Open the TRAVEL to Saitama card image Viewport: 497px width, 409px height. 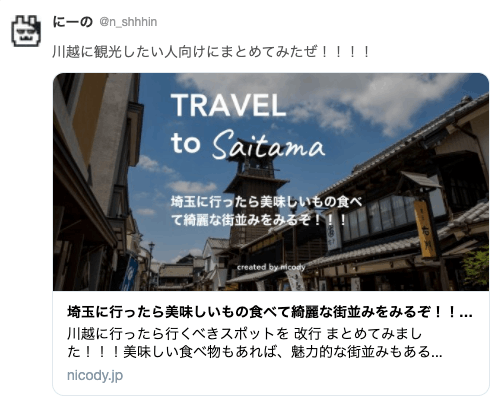coord(271,182)
